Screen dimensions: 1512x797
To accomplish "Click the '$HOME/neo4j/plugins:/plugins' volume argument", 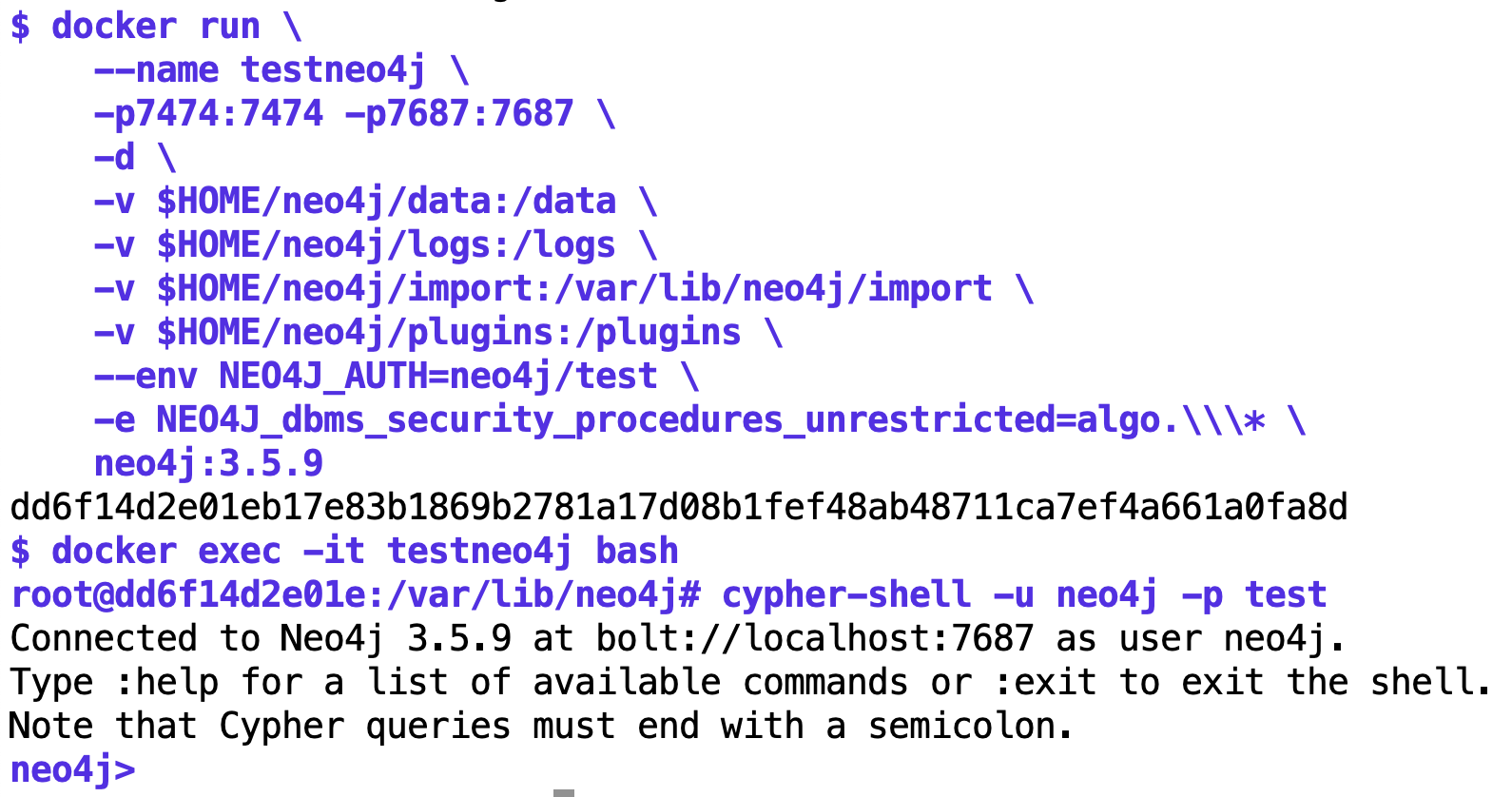I will pyautogui.click(x=449, y=333).
